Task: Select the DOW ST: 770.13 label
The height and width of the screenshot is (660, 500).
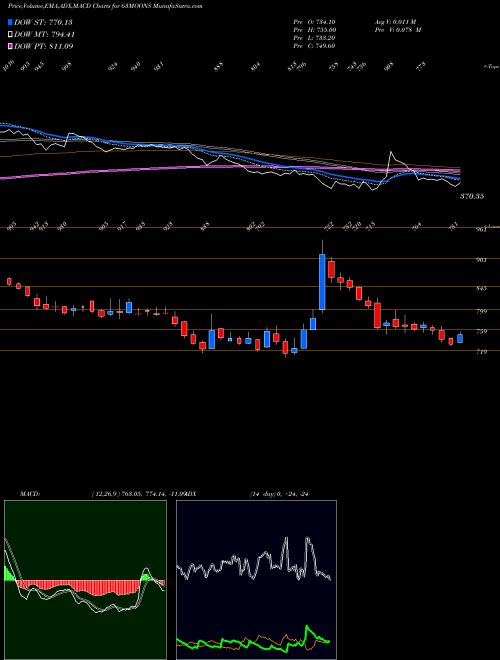Action: tap(43, 23)
